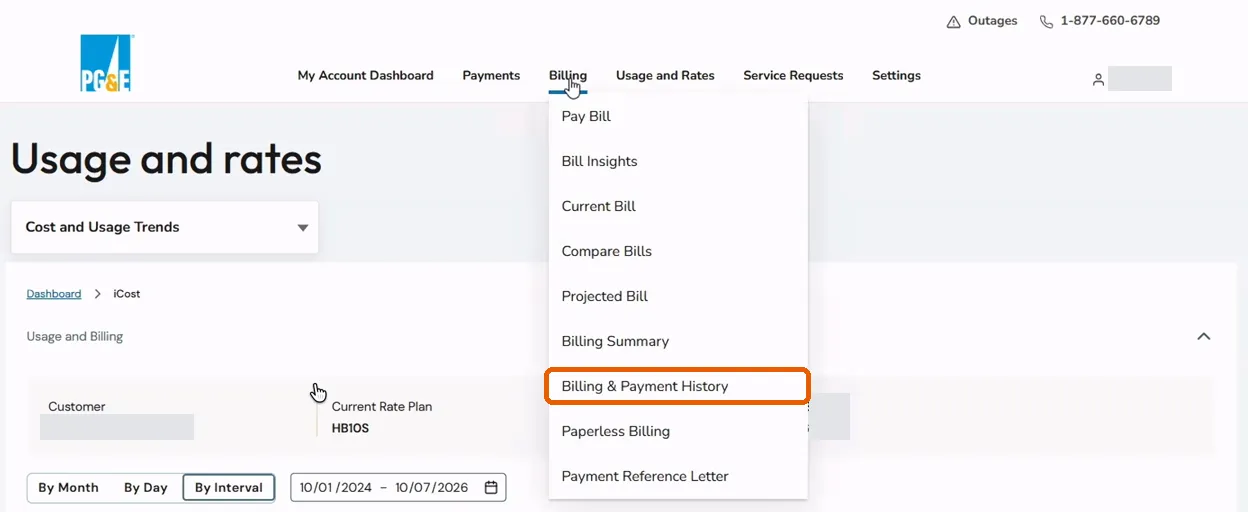The height and width of the screenshot is (512, 1248).
Task: Choose Current Bill from Billing menu
Action: pos(678,206)
